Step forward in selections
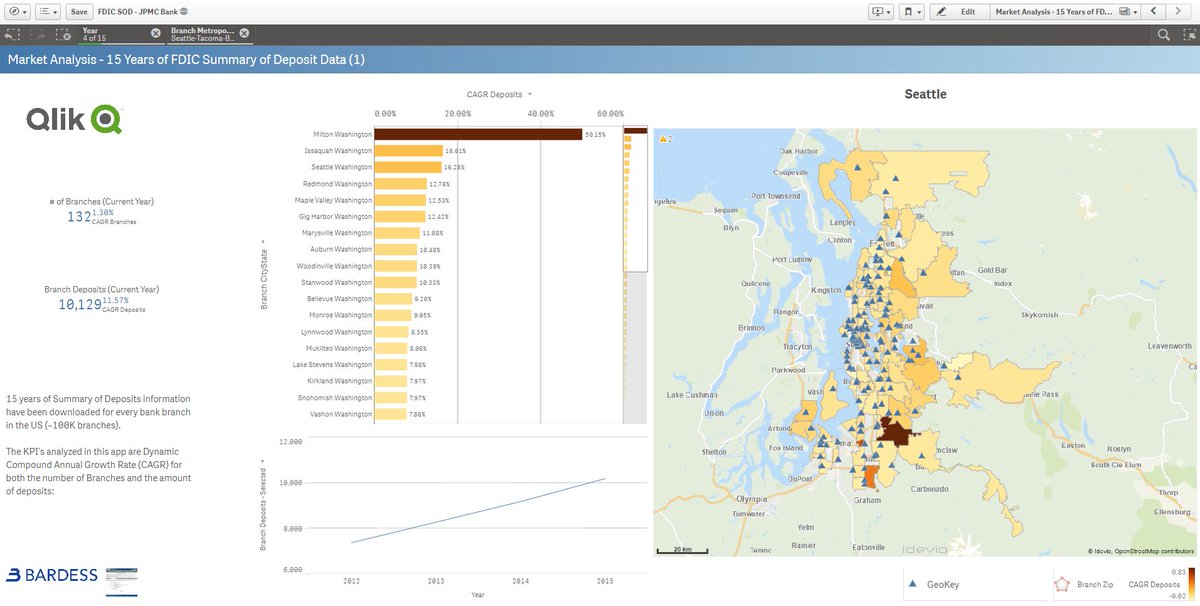This screenshot has height=606, width=1200. 37,34
